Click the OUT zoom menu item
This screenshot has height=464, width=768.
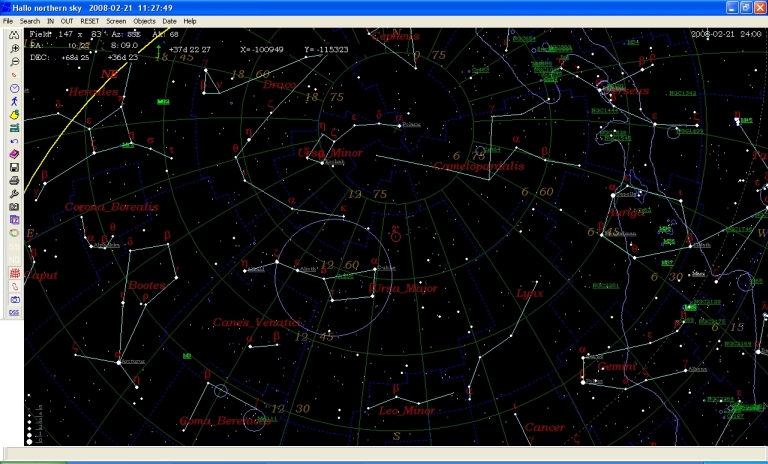coord(67,21)
